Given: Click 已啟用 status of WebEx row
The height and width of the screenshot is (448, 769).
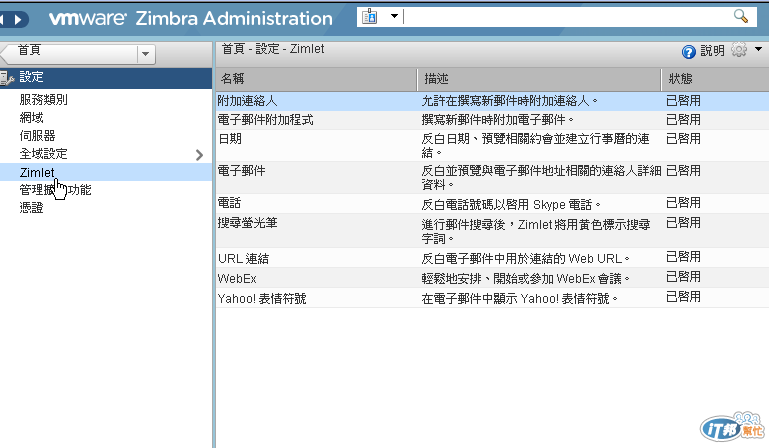Looking at the screenshot, I should (683, 277).
